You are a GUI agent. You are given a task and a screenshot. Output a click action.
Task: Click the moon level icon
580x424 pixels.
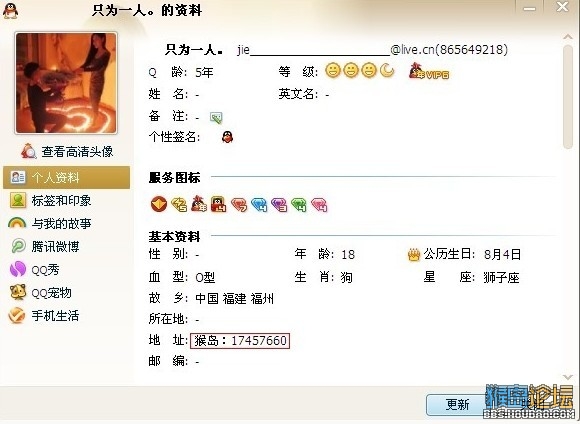click(x=387, y=70)
